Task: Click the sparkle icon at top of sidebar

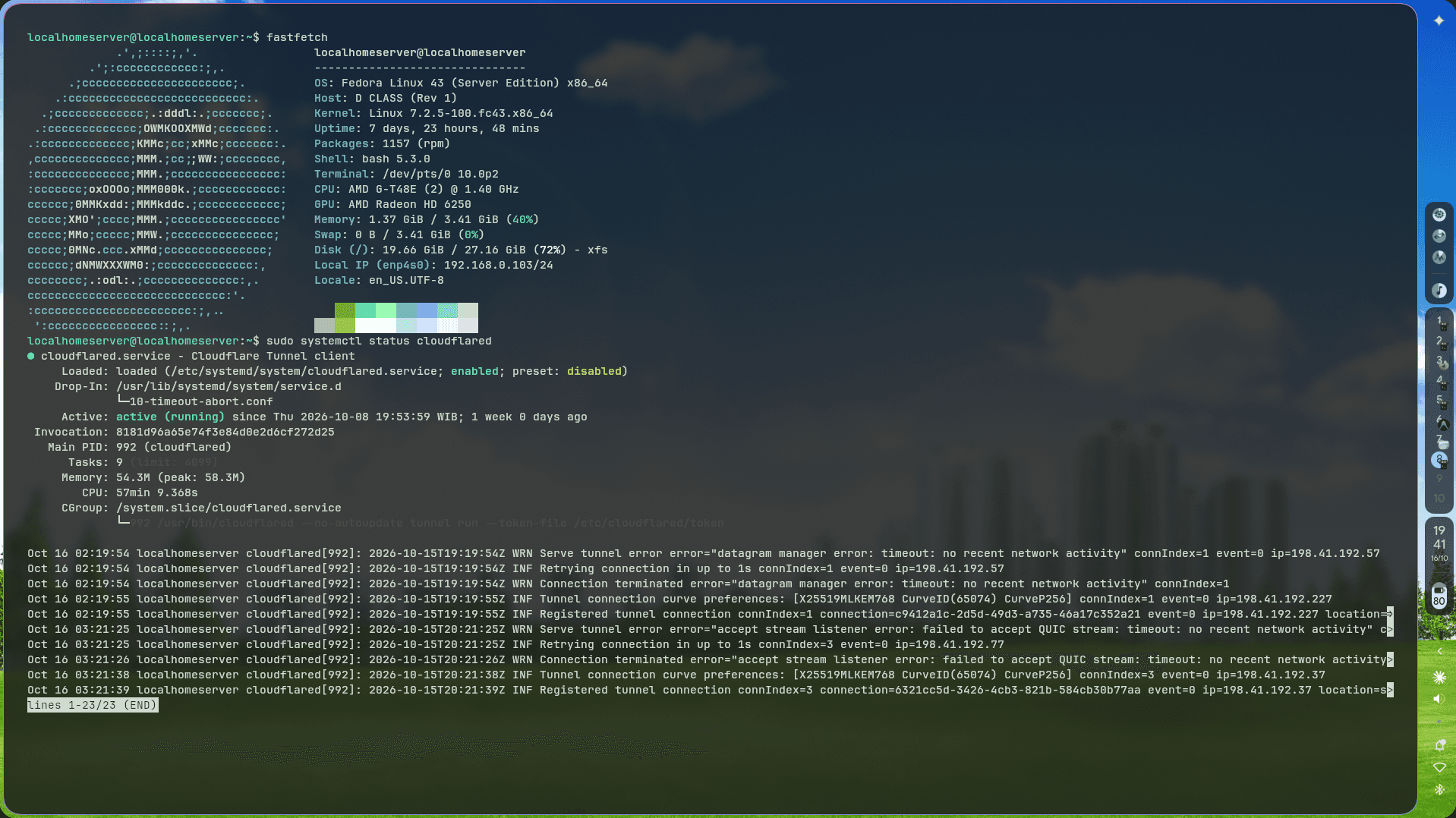Action: coord(1439,20)
